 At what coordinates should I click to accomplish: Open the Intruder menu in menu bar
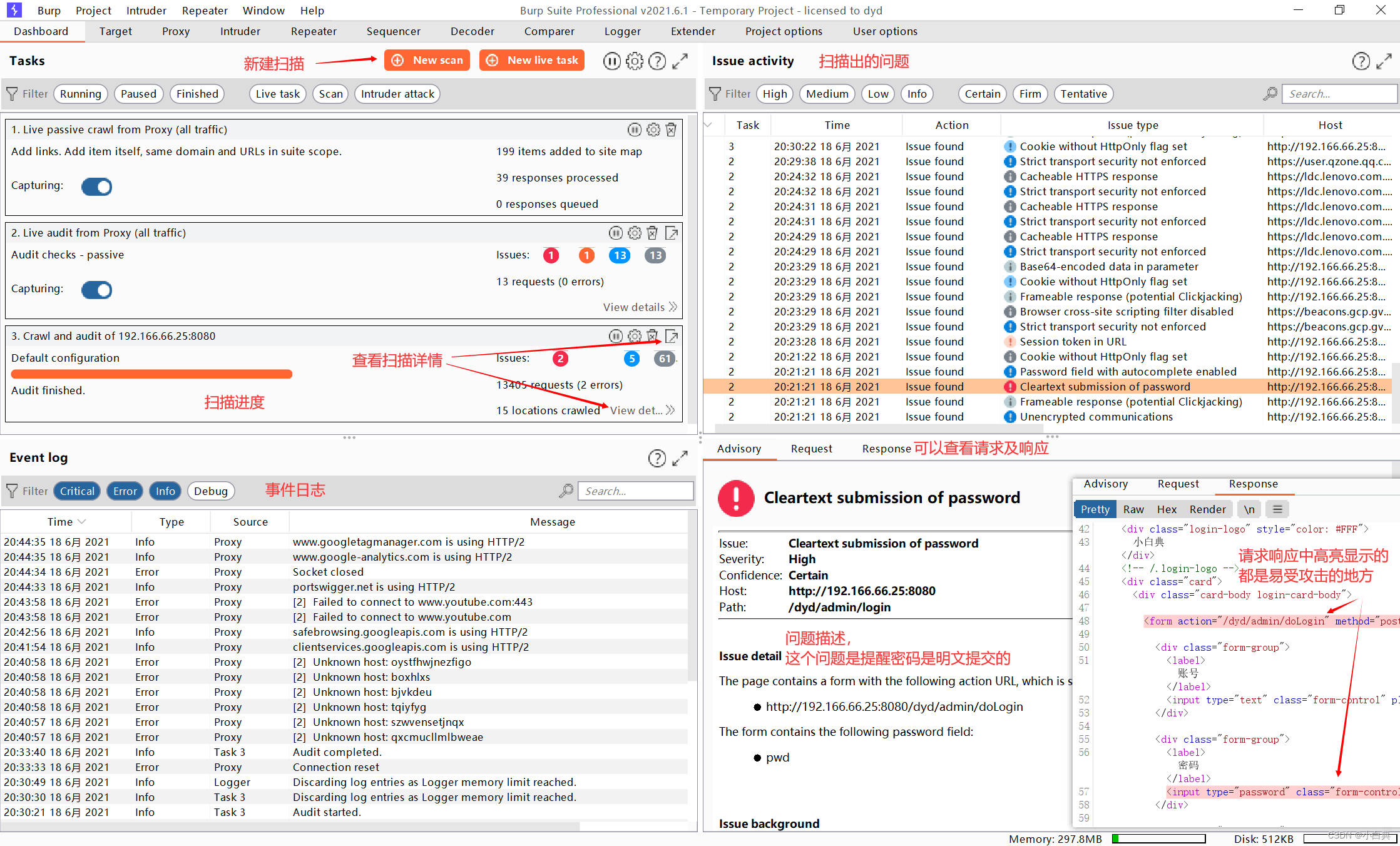(x=146, y=11)
